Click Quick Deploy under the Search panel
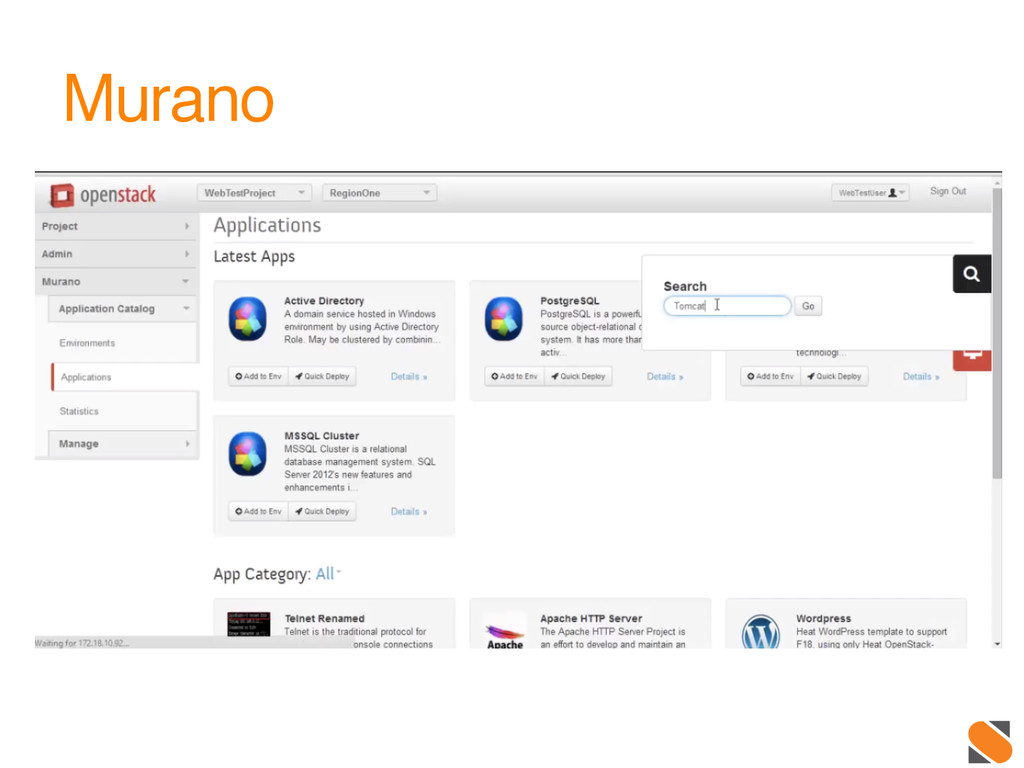The height and width of the screenshot is (768, 1024). pyautogui.click(x=834, y=376)
